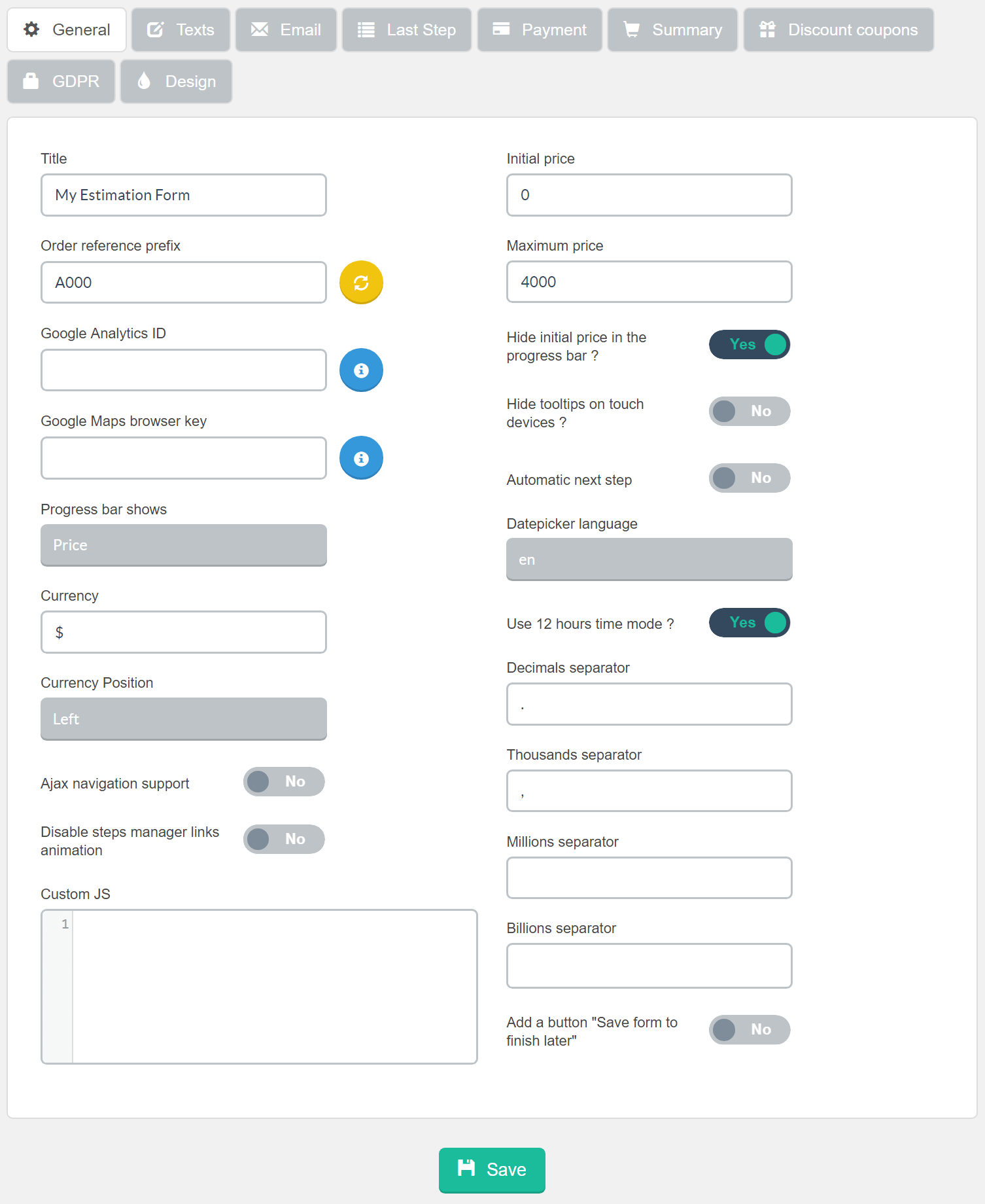Open the Progress bar shows selector
The image size is (985, 1204).
(x=183, y=545)
